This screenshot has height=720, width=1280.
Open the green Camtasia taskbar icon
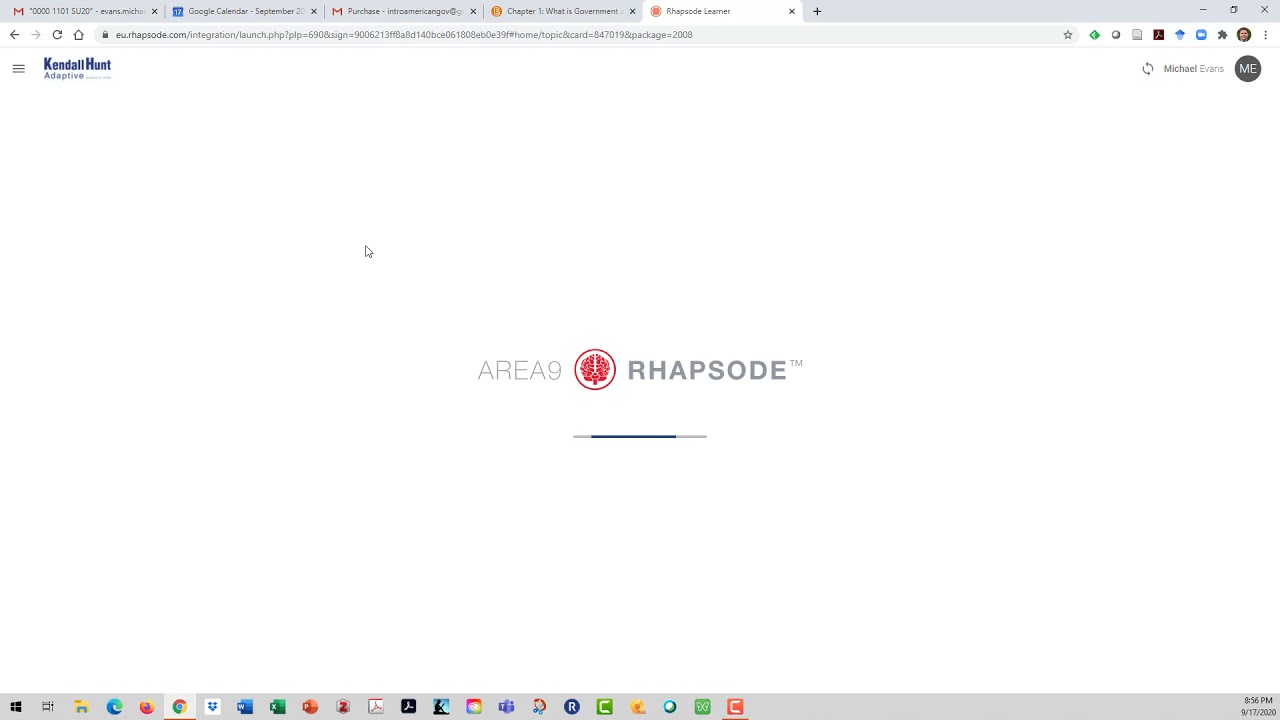pos(604,707)
